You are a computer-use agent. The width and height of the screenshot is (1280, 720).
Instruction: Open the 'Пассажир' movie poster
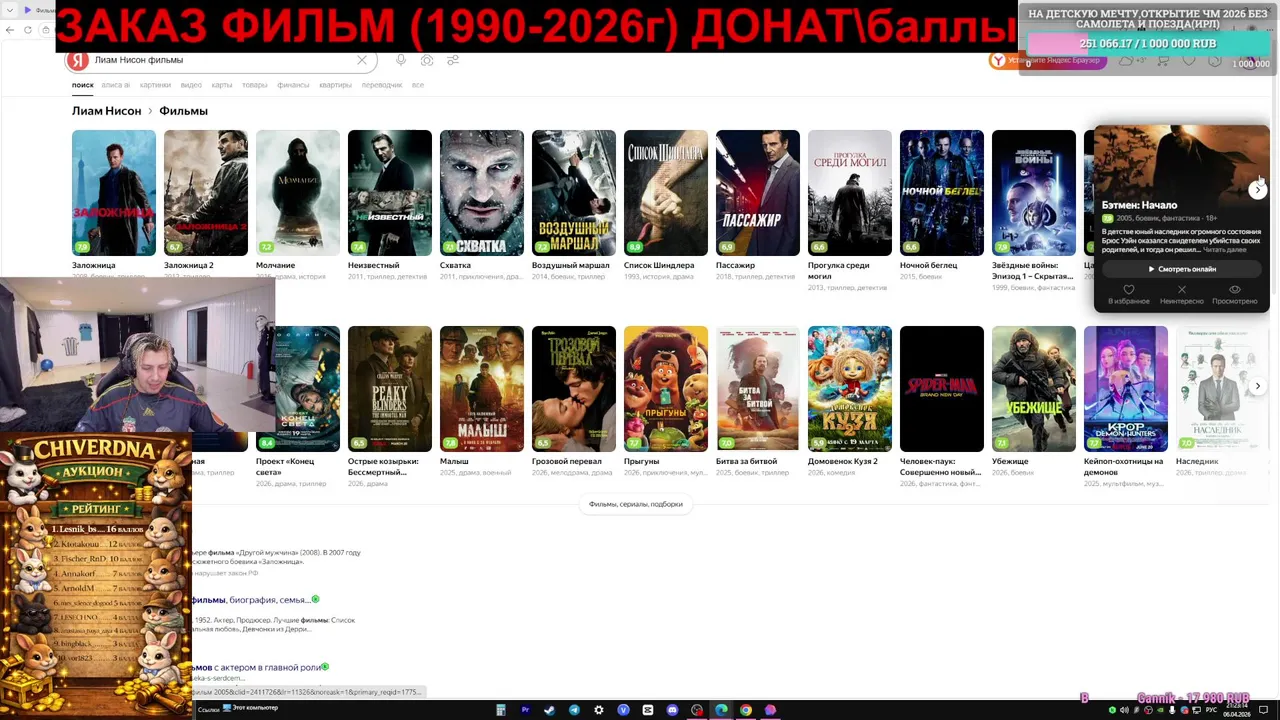coord(758,193)
